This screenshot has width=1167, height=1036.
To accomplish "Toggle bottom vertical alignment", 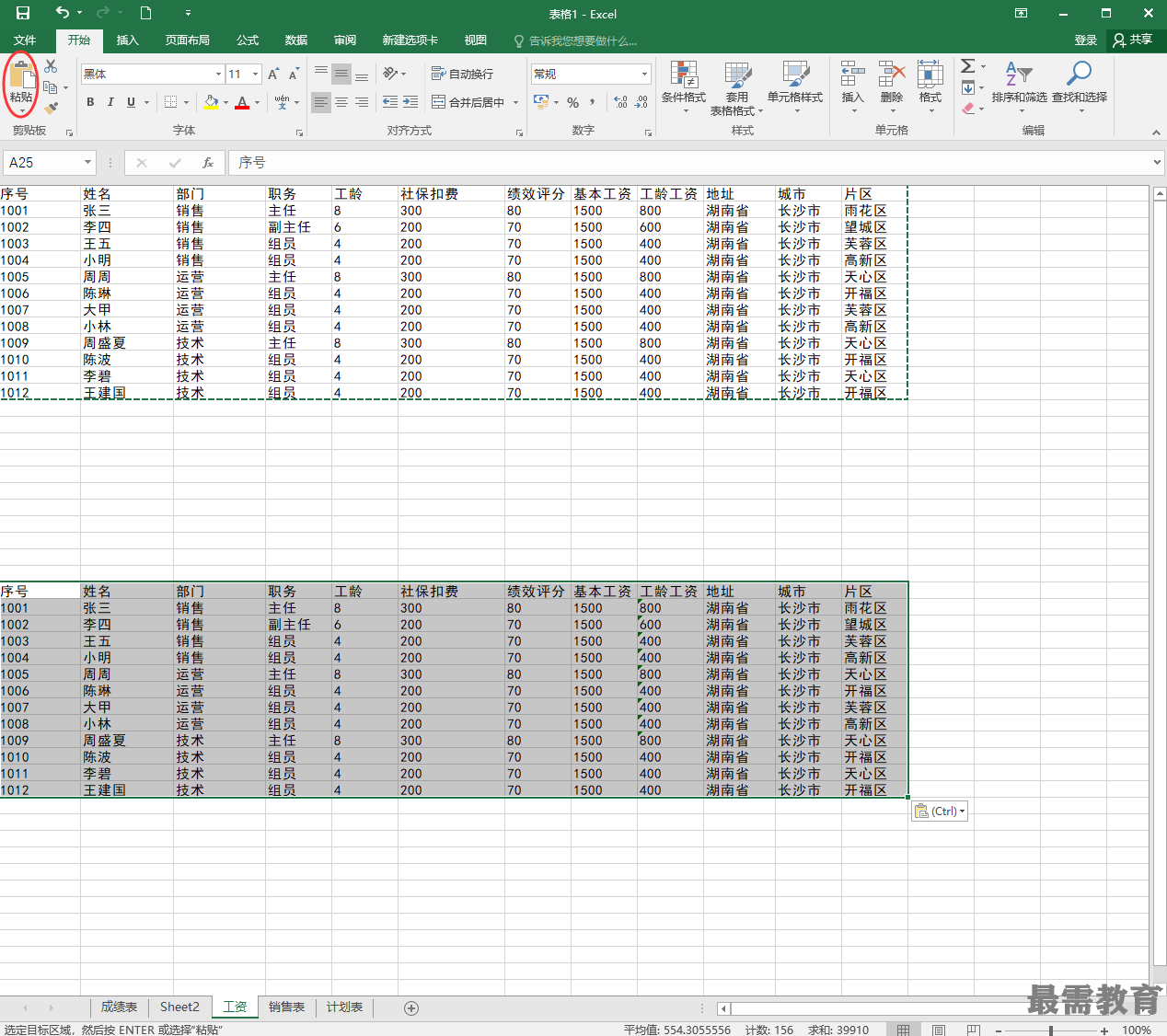I will click(362, 74).
